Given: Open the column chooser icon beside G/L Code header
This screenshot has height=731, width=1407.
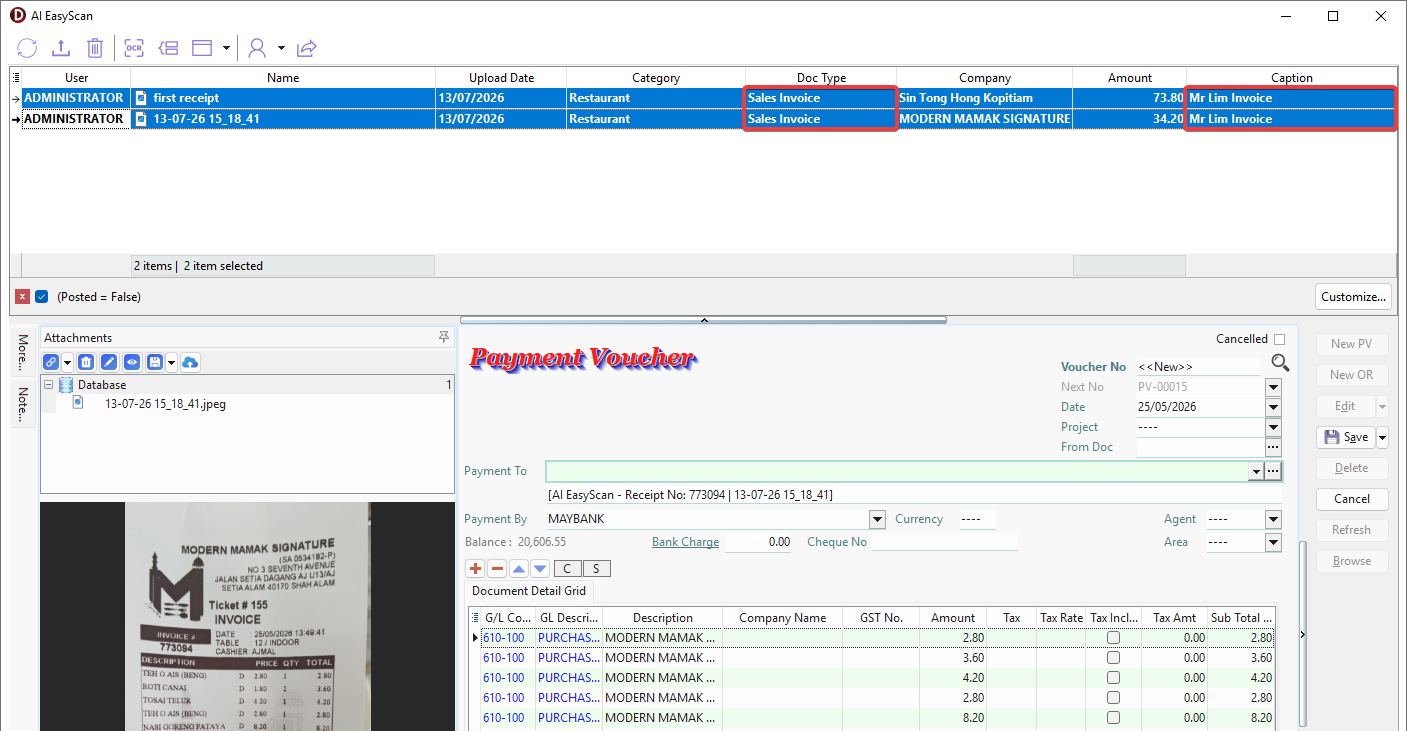Looking at the screenshot, I should coord(474,617).
